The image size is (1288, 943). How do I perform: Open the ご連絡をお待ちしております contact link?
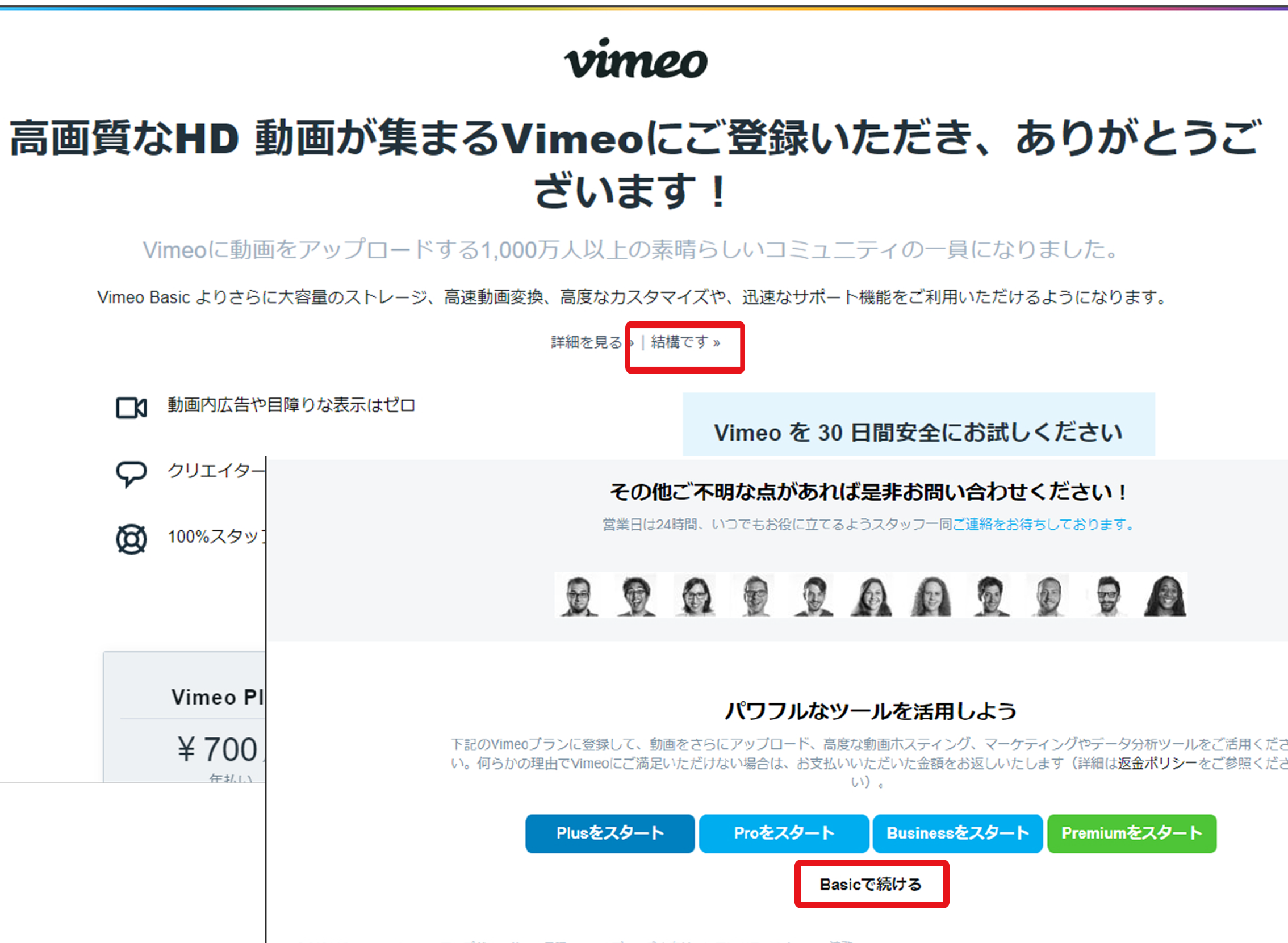pos(1044,524)
